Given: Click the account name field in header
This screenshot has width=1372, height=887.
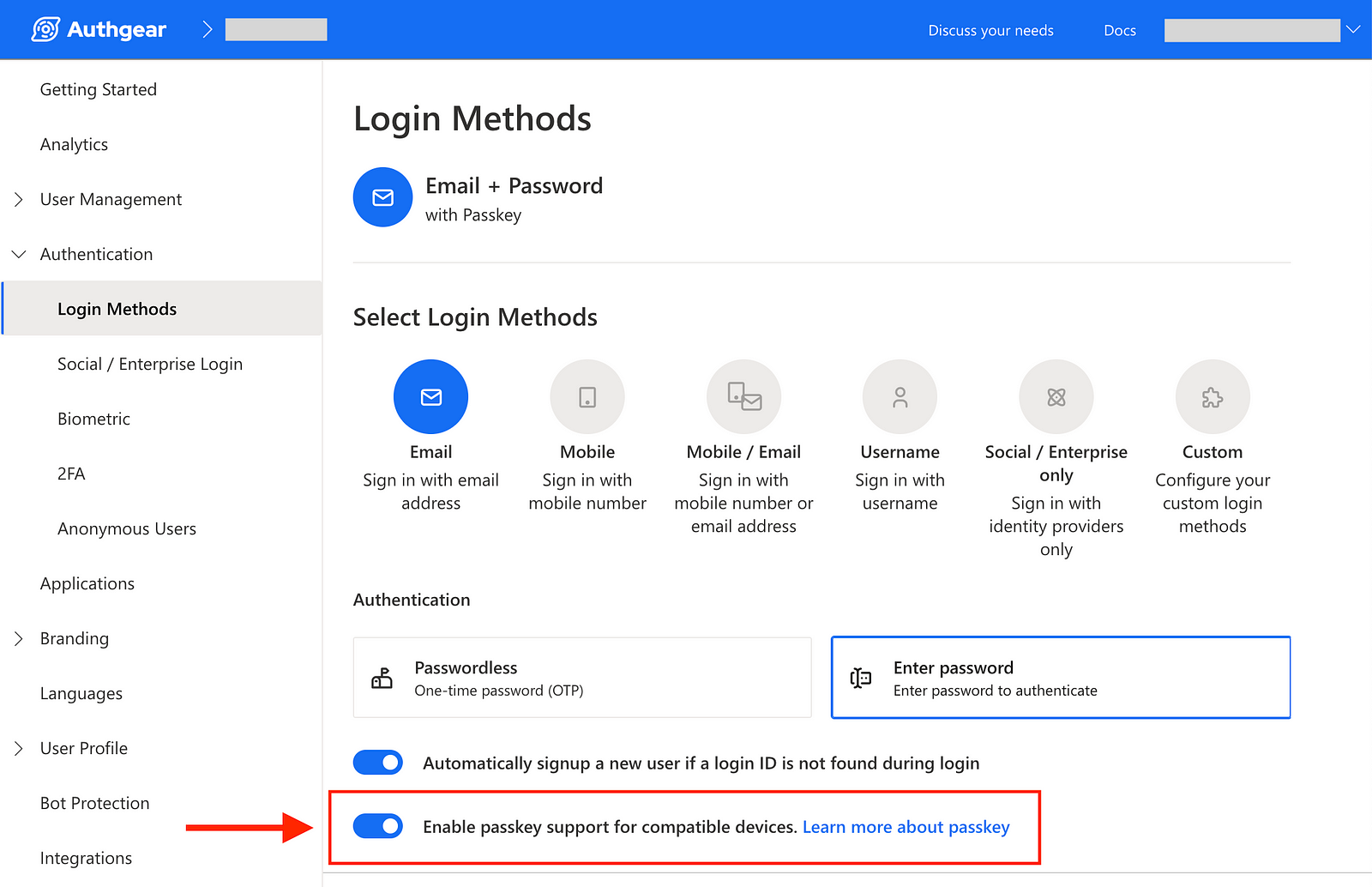Looking at the screenshot, I should tap(1252, 30).
